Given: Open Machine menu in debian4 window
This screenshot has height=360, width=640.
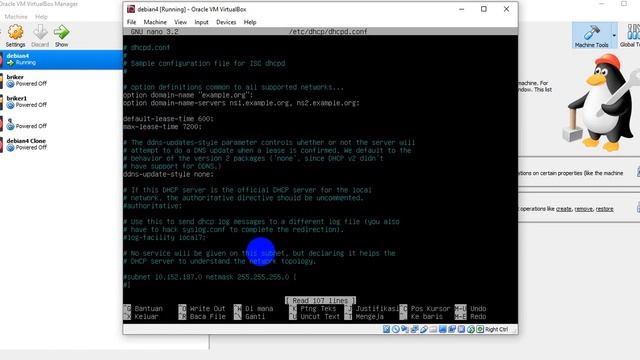Looking at the screenshot, I should [x=155, y=22].
